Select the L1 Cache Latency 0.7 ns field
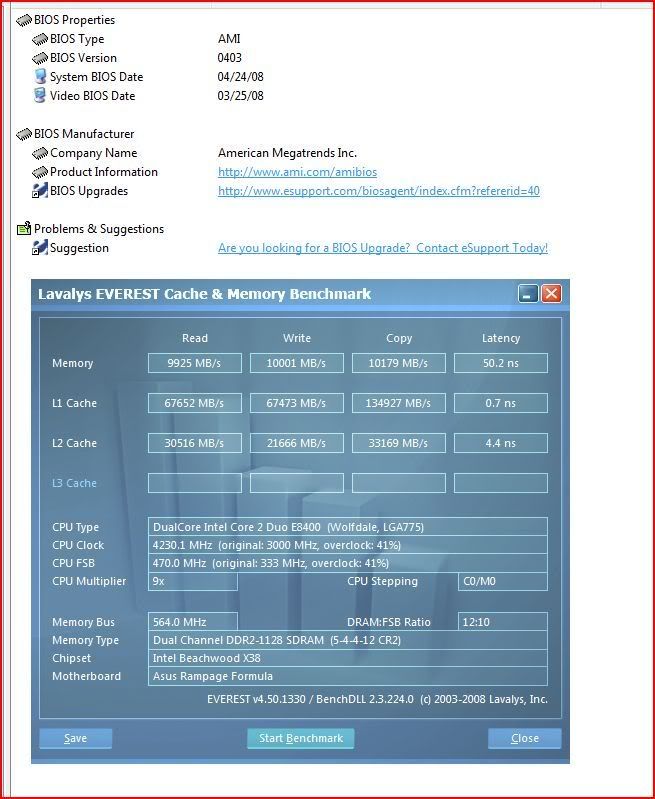Screen dimensions: 655x799 [x=501, y=403]
